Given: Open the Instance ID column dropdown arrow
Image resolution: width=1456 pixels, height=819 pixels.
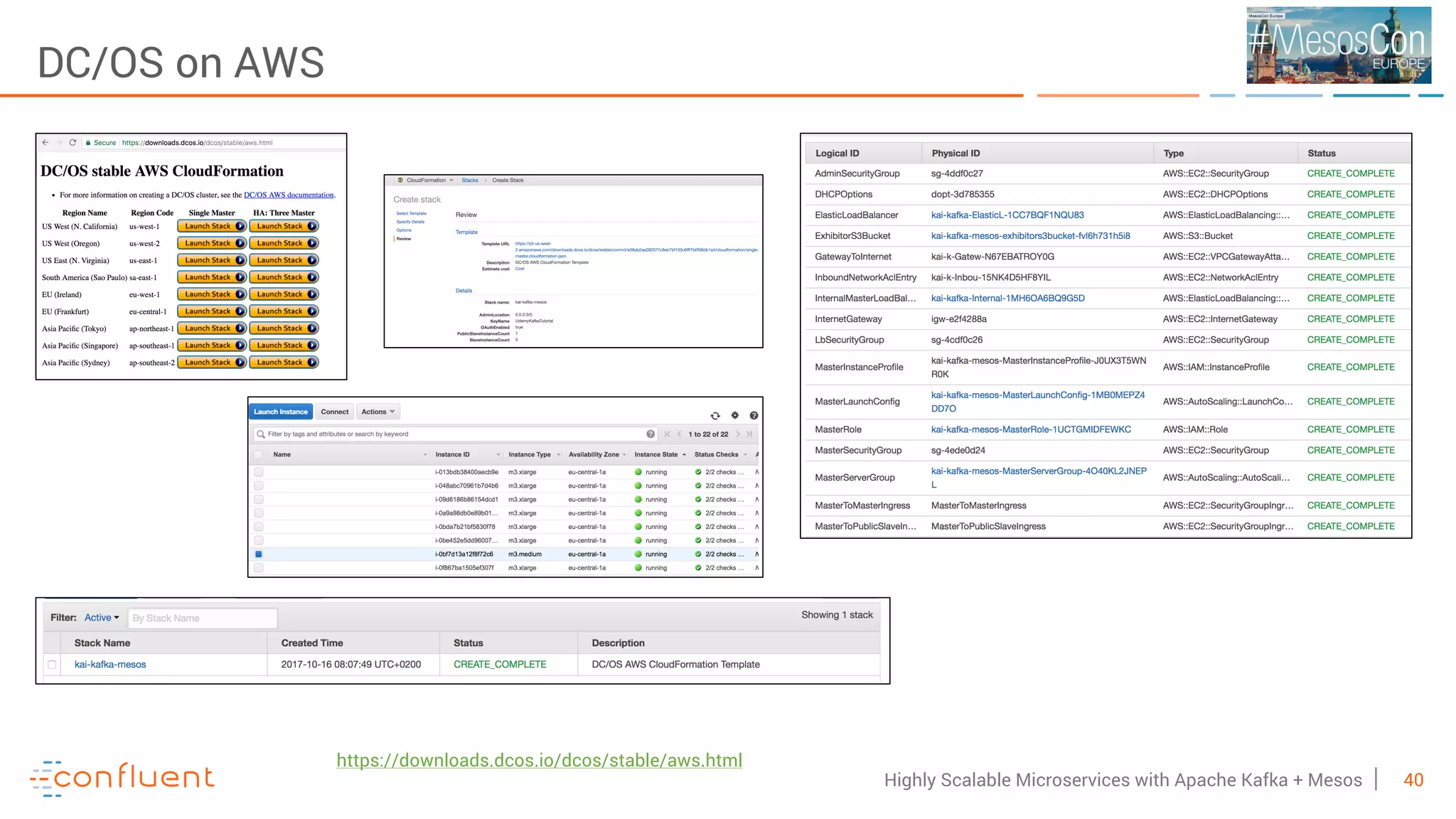Looking at the screenshot, I should [498, 455].
